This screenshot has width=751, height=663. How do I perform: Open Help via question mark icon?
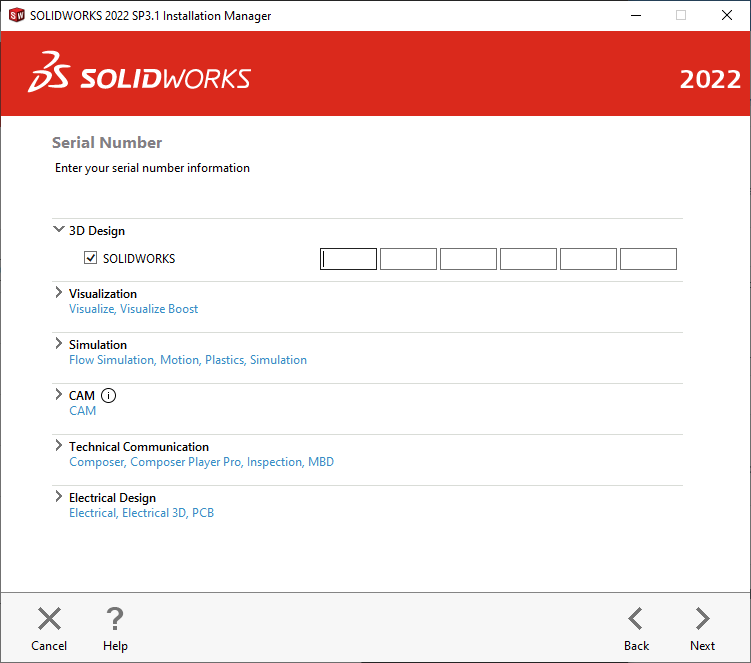click(115, 618)
